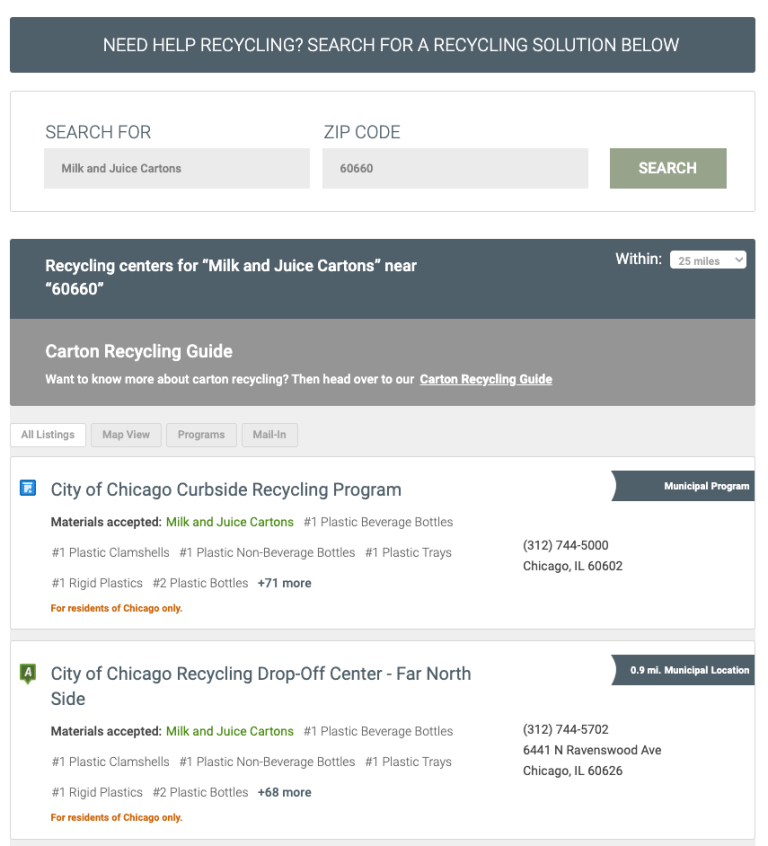
Task: Open the 'Within' distance dropdown
Action: pyautogui.click(x=708, y=260)
